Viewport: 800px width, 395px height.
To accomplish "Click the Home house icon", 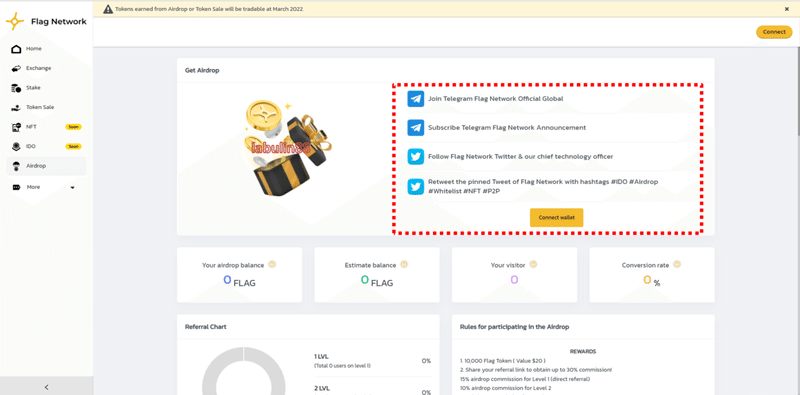I will point(16,49).
